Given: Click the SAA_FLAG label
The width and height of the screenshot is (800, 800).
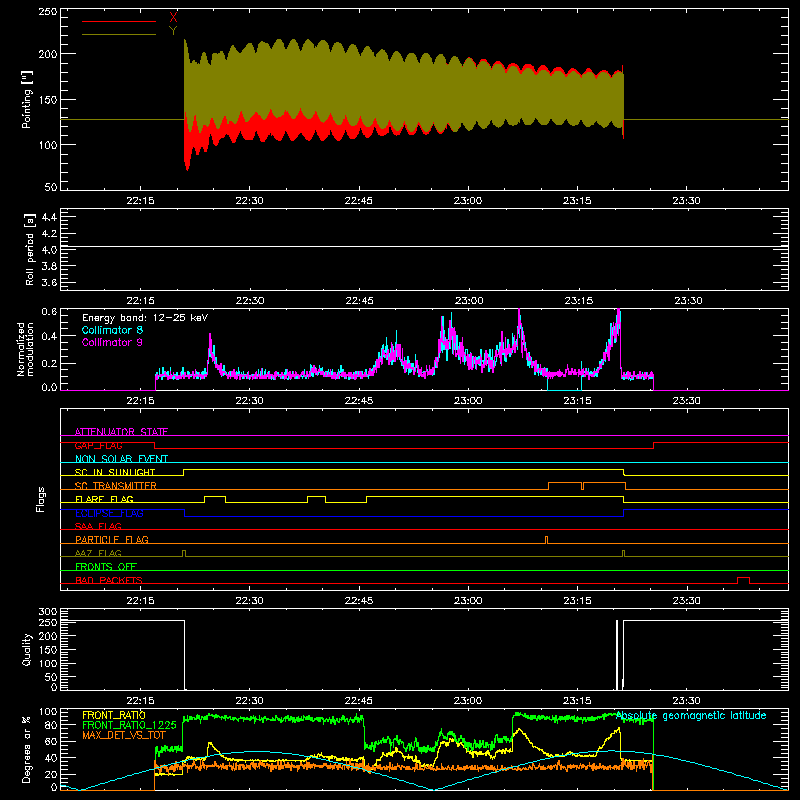Looking at the screenshot, I should (x=98, y=526).
